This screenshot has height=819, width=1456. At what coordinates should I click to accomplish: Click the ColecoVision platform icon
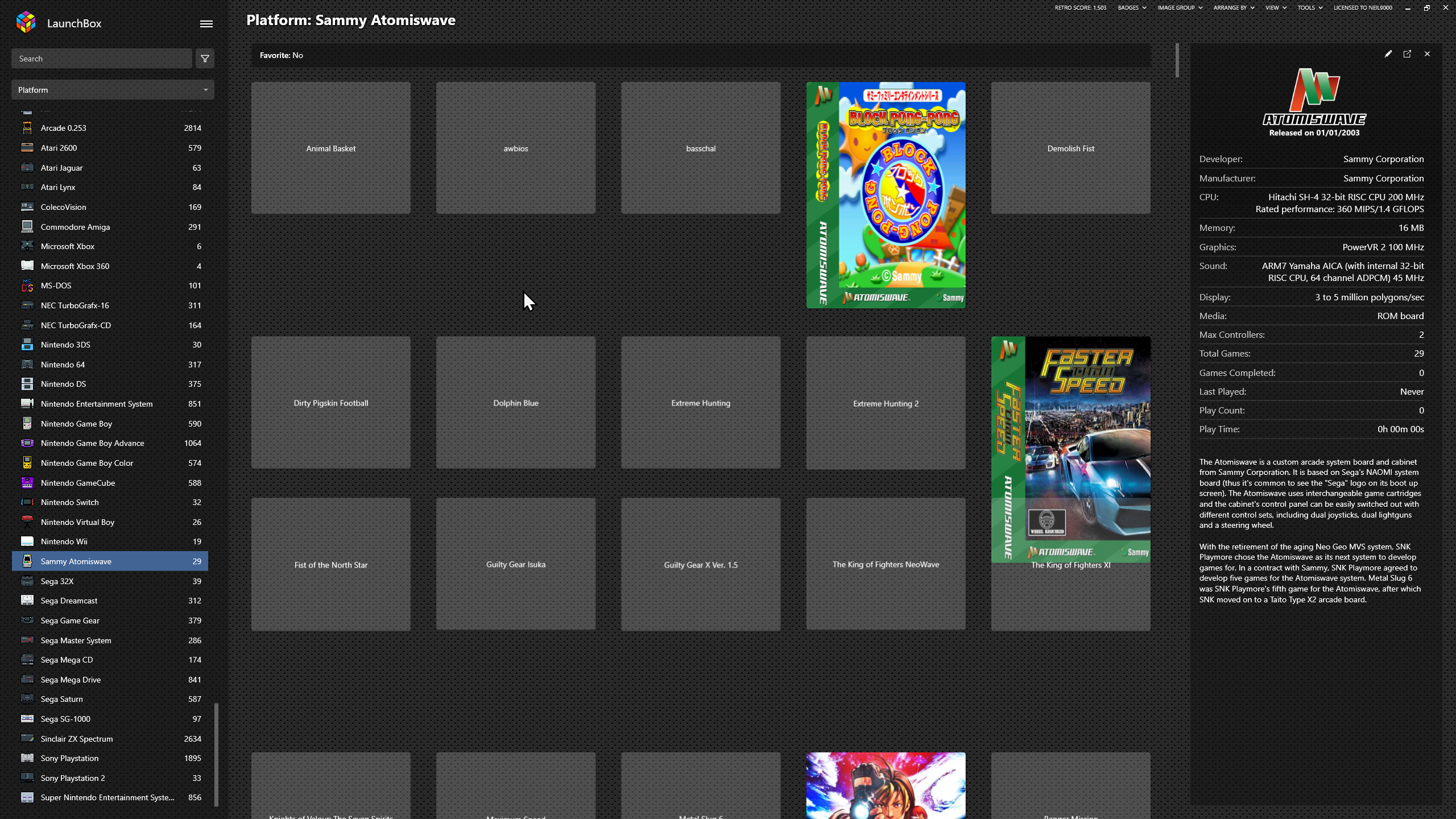click(x=27, y=207)
